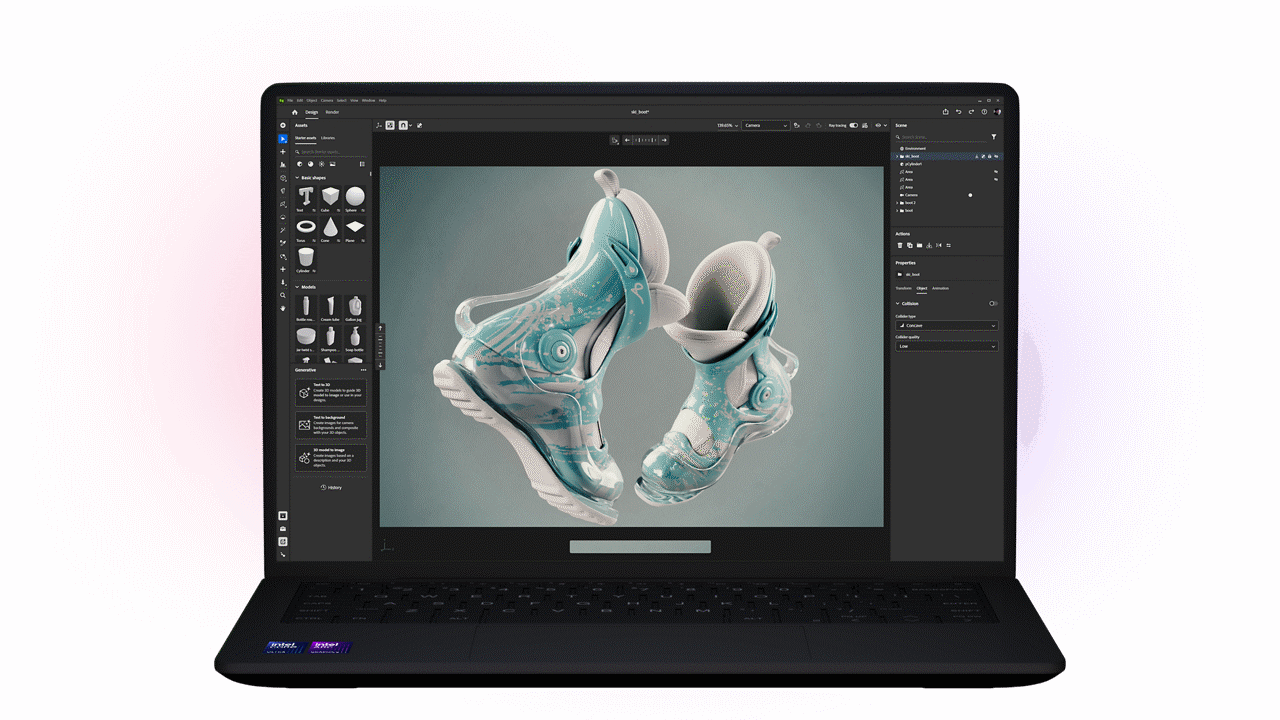The image size is (1280, 720).
Task: Click the help info icon
Action: (x=984, y=112)
